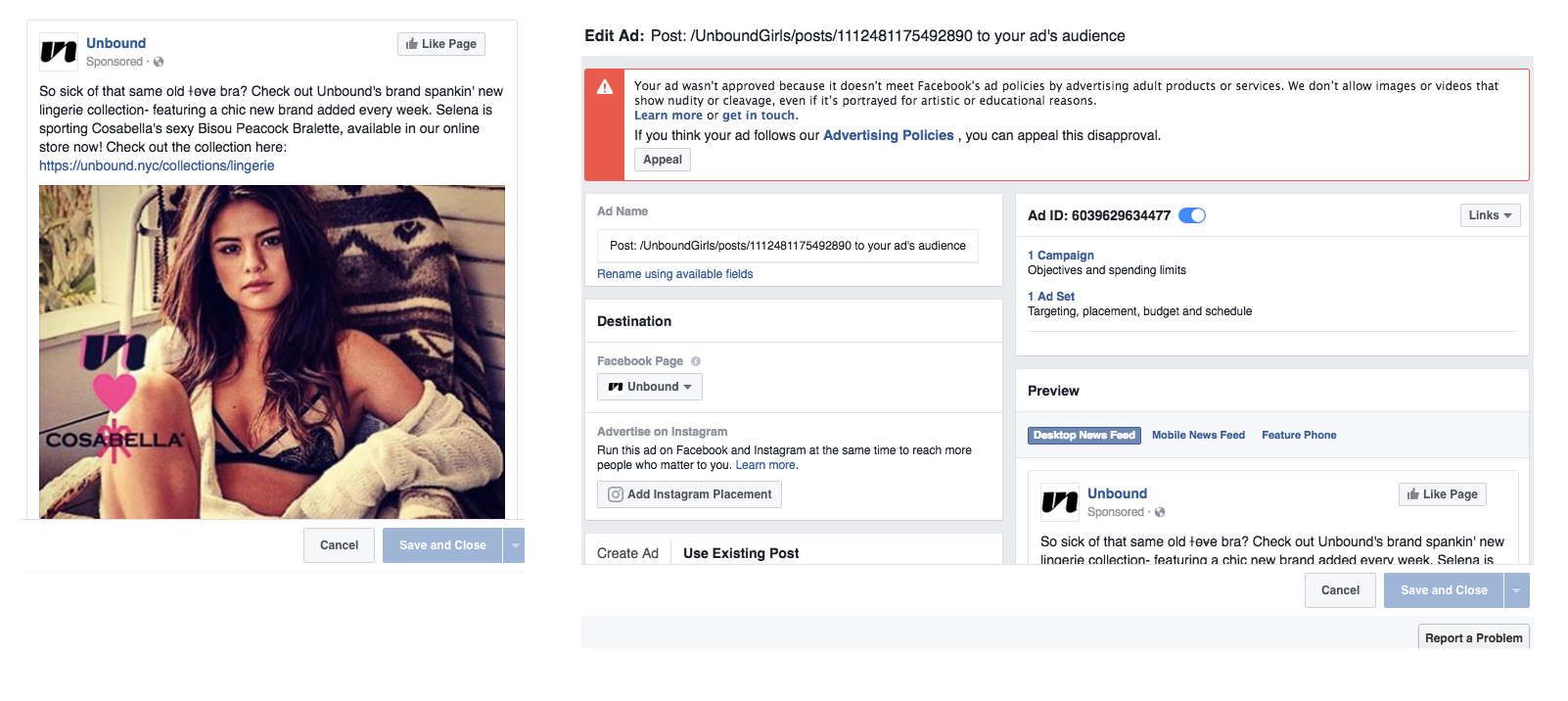This screenshot has height=701, width=1568.
Task: Click globe icon next to Sponsored in left ad
Action: click(159, 62)
